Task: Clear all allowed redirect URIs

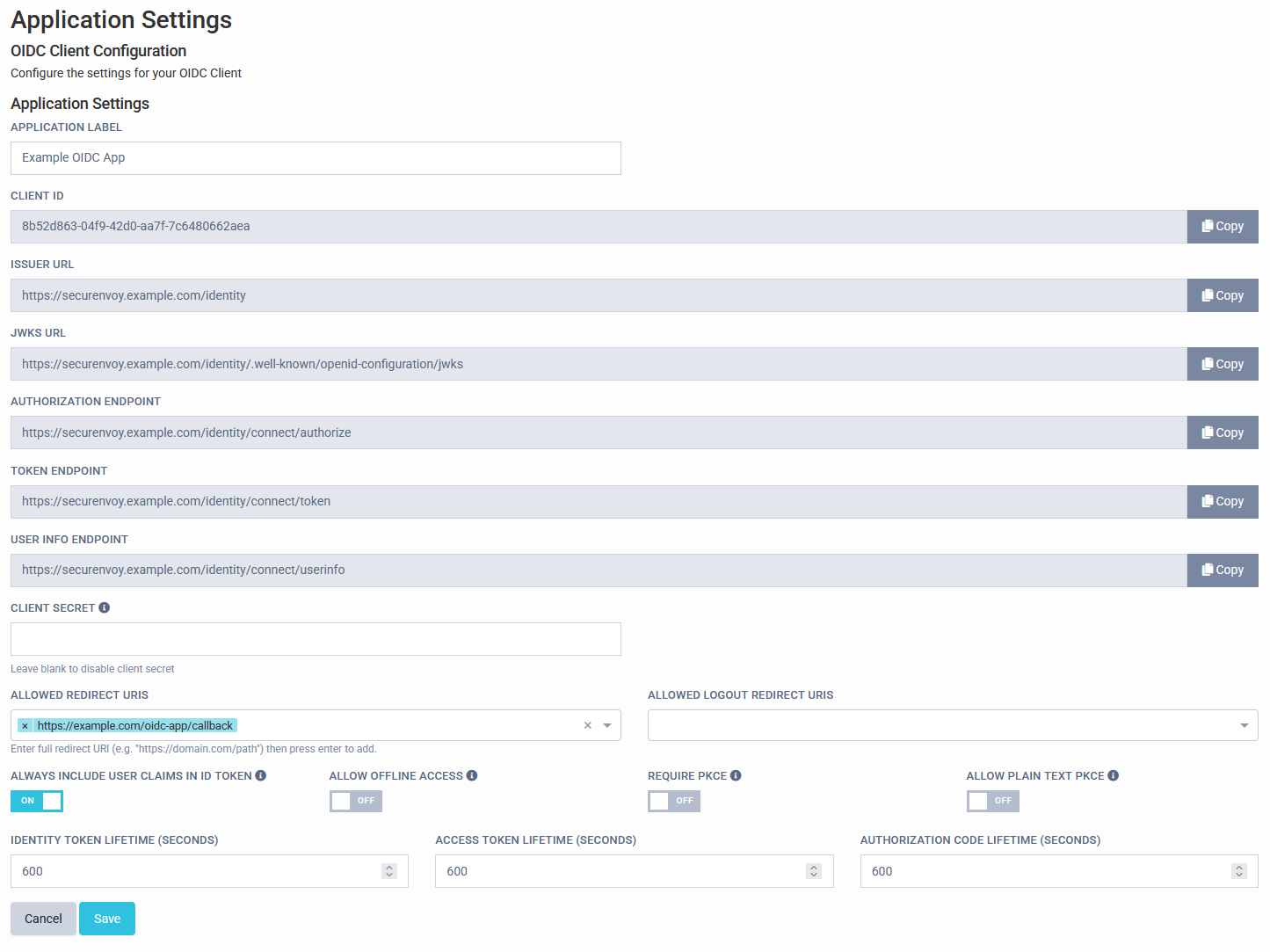Action: coord(588,725)
